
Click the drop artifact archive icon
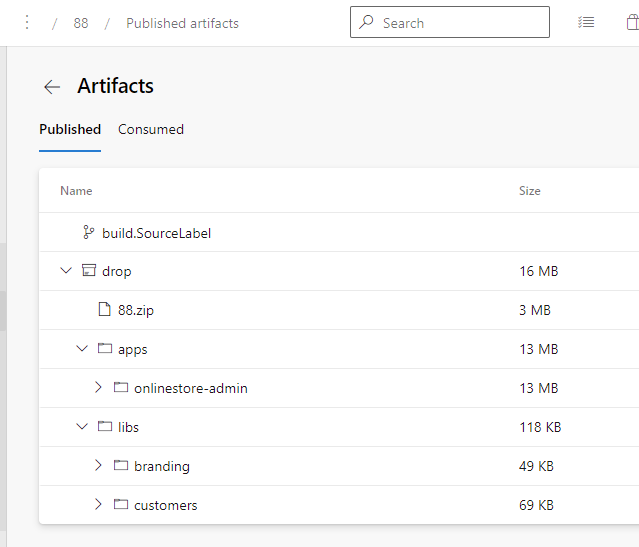click(x=88, y=271)
